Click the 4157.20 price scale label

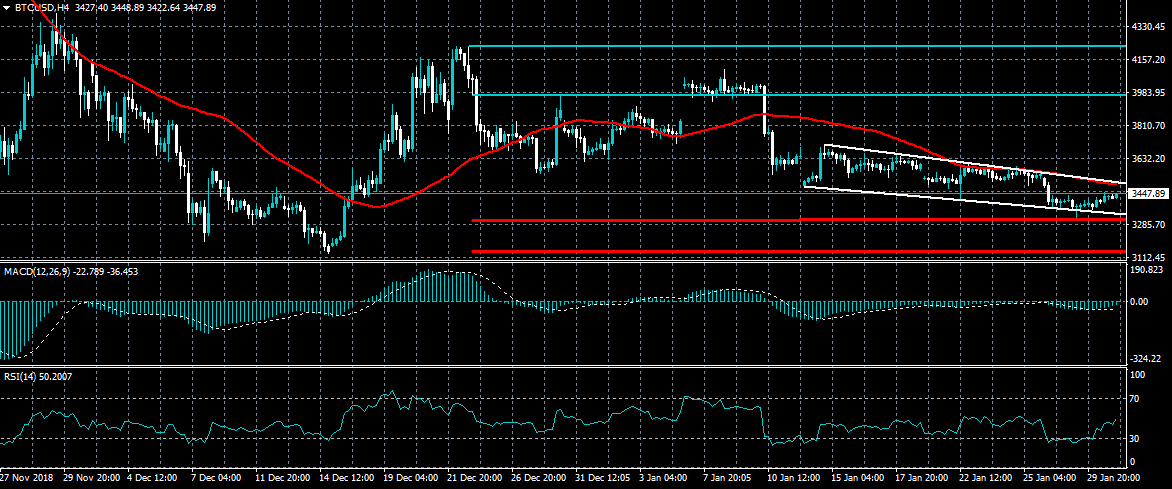(1149, 59)
